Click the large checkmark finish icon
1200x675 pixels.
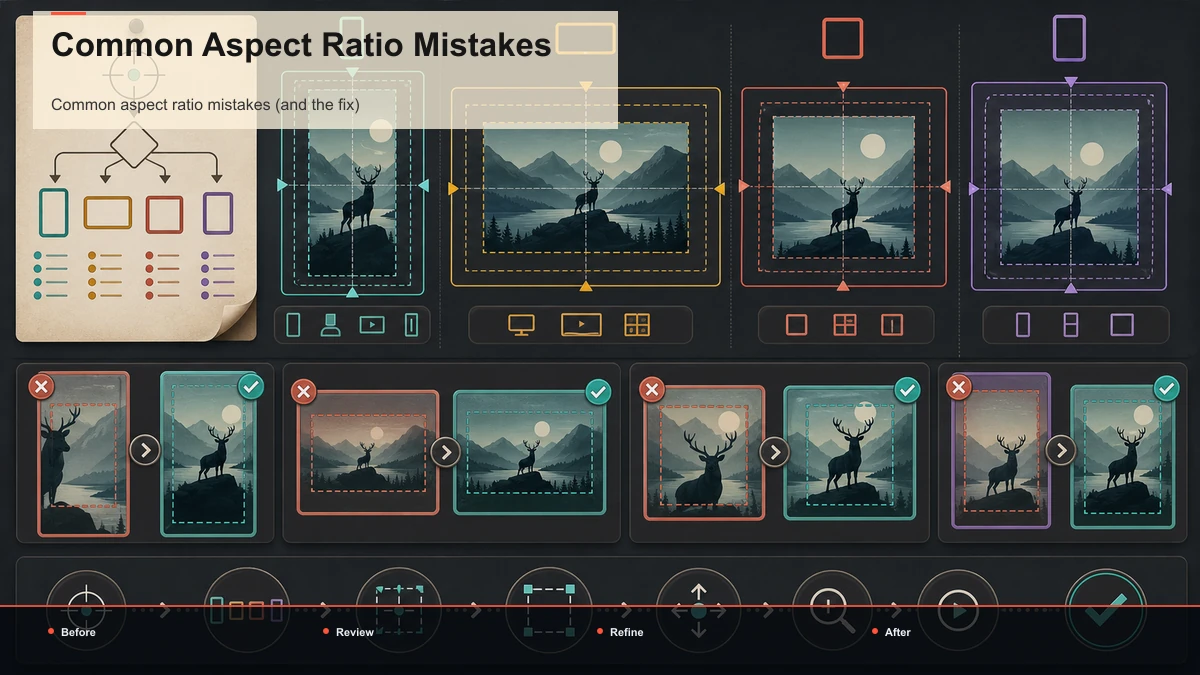[x=1105, y=610]
